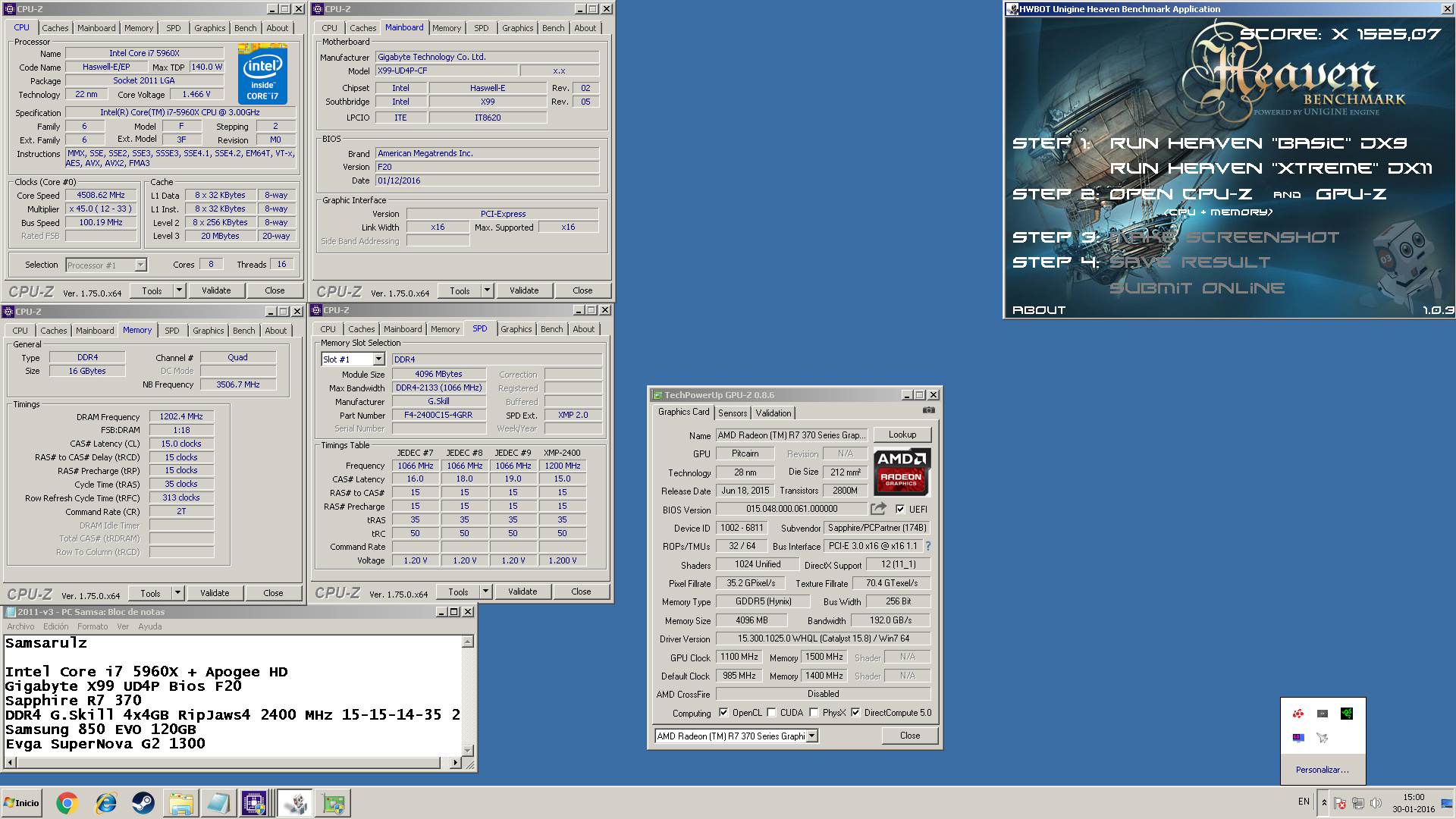The width and height of the screenshot is (1456, 819).
Task: Toggle the DirectCompute 5.0 checkbox
Action: (855, 713)
